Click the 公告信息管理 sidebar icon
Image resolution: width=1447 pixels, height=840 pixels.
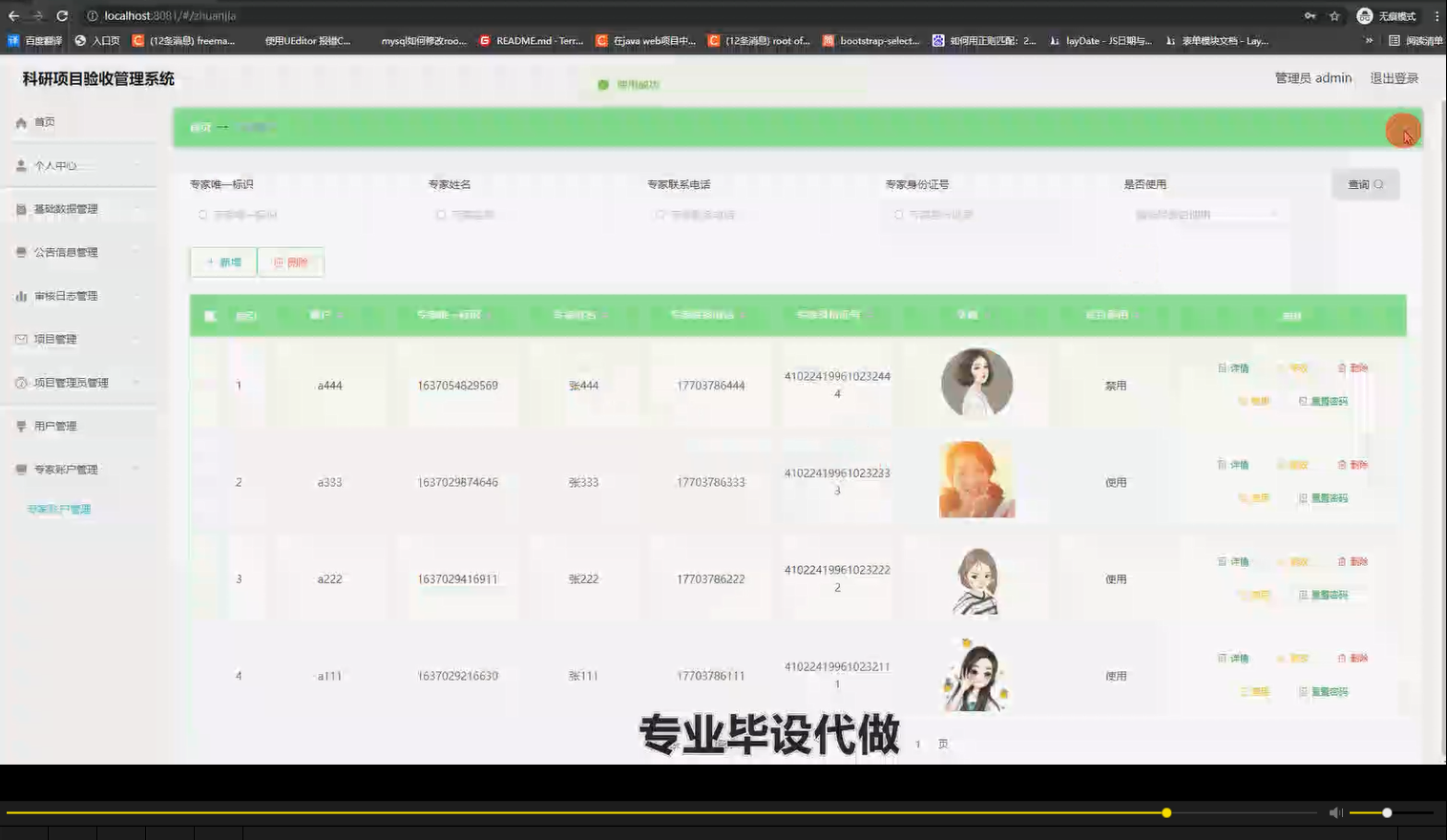(19, 252)
